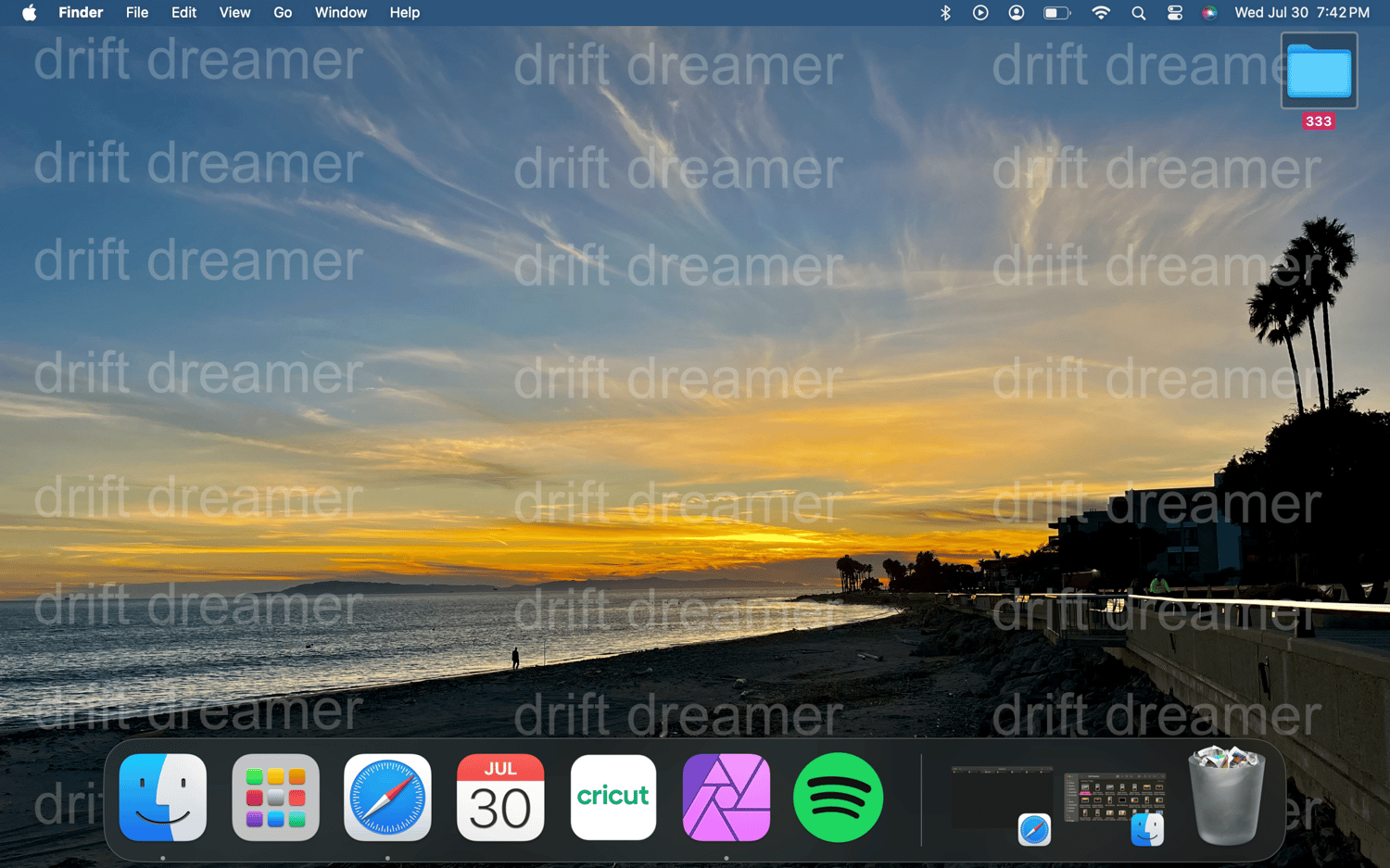
Task: Open the Trash in the Dock
Action: tap(1227, 797)
